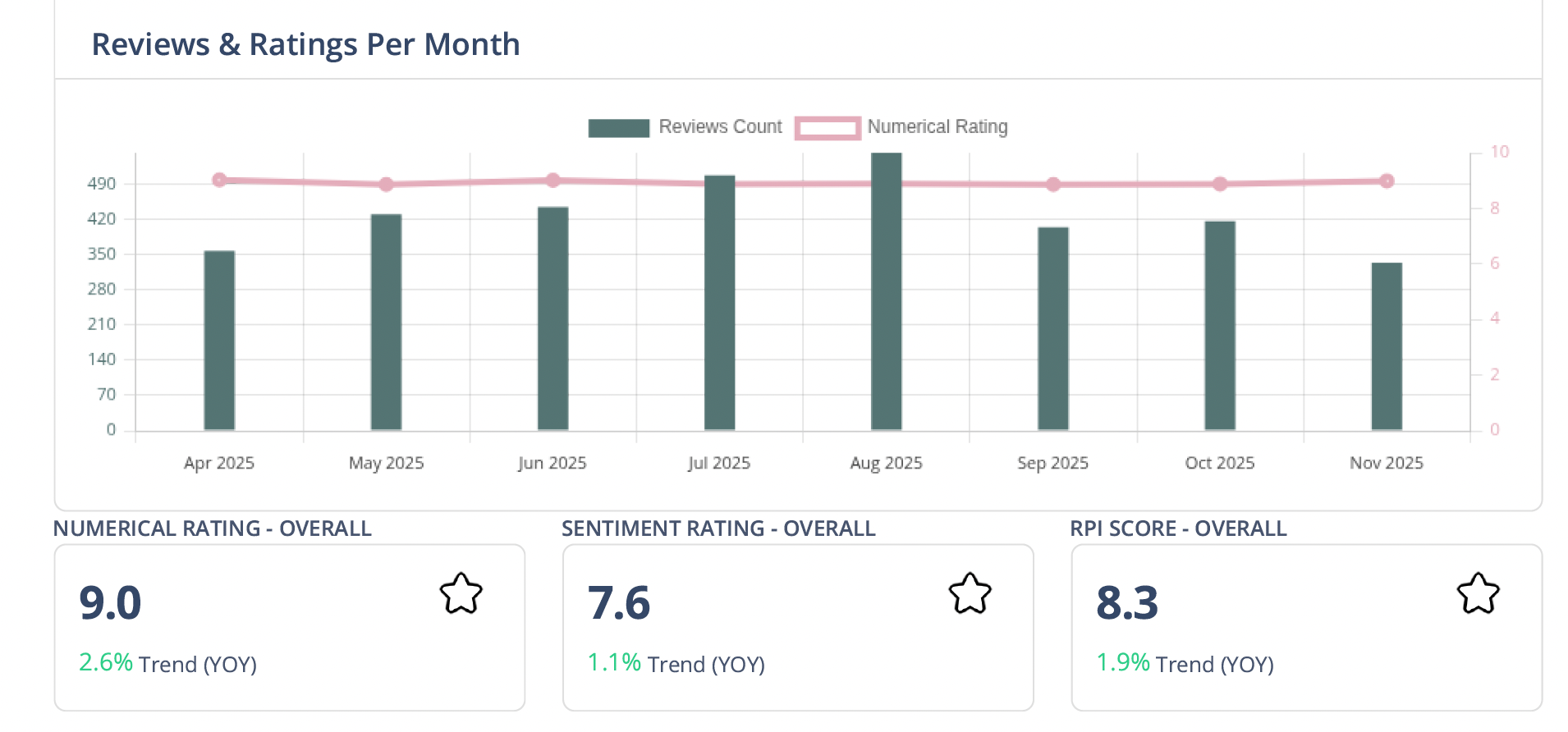This screenshot has height=732, width=1568.
Task: Click the Numerical Rating pink legend swatch
Action: click(828, 128)
